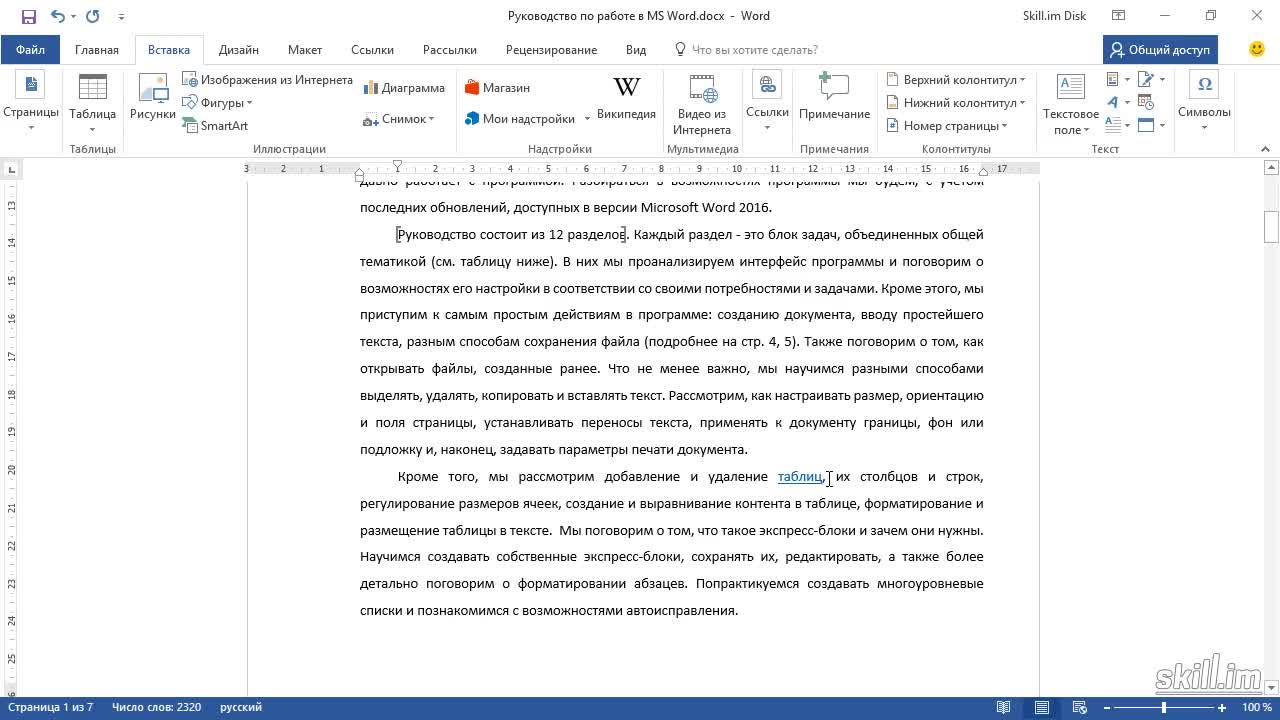The image size is (1280, 720).
Task: Switch to Print Layout view
Action: click(x=1042, y=708)
